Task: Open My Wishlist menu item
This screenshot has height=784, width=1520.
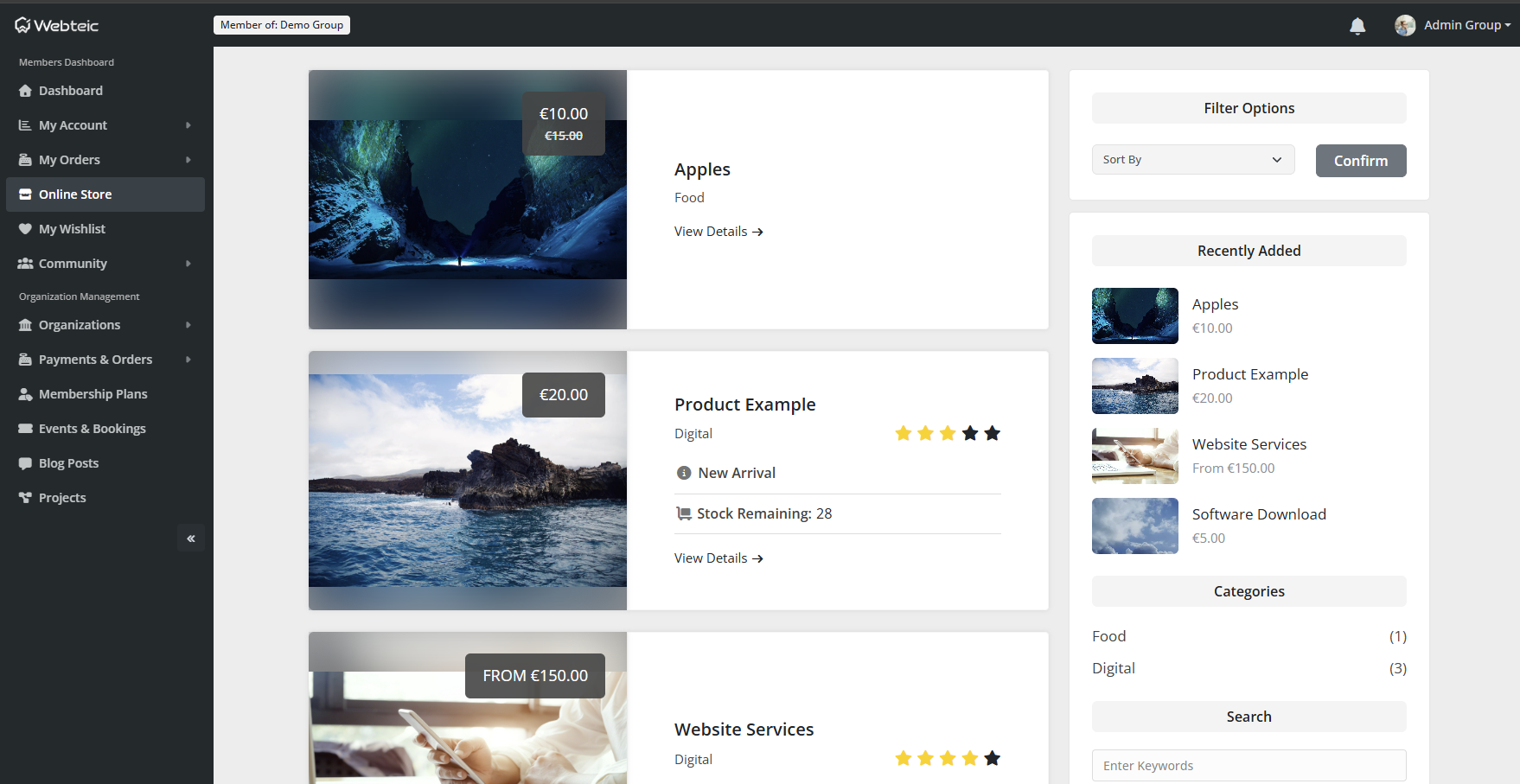Action: [105, 229]
